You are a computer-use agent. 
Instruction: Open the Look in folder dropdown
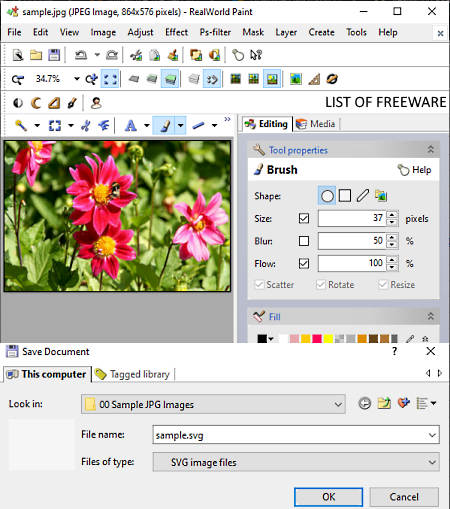(x=338, y=404)
